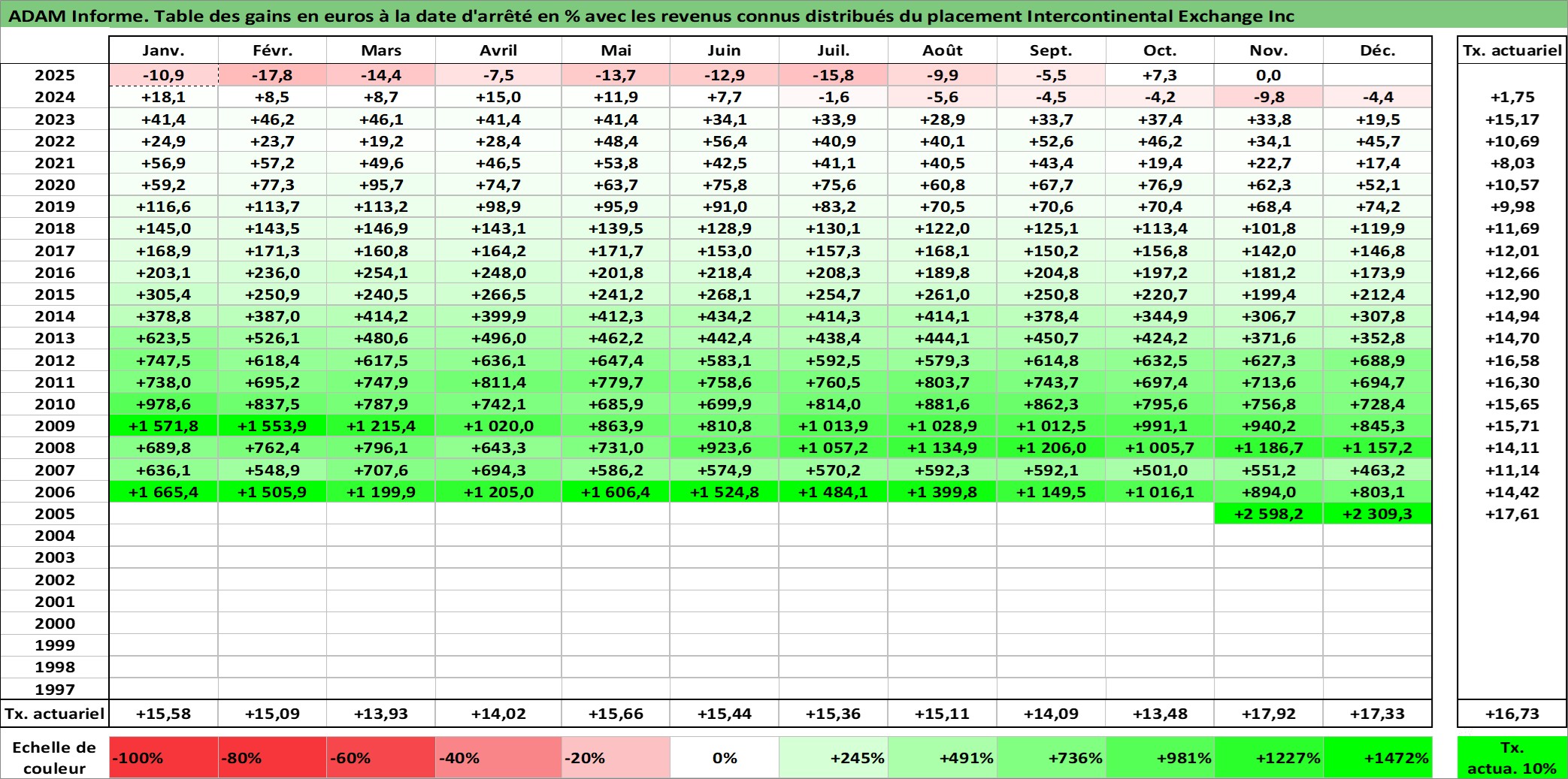Select the Juin column header
This screenshot has width=1568, height=779.
point(725,50)
